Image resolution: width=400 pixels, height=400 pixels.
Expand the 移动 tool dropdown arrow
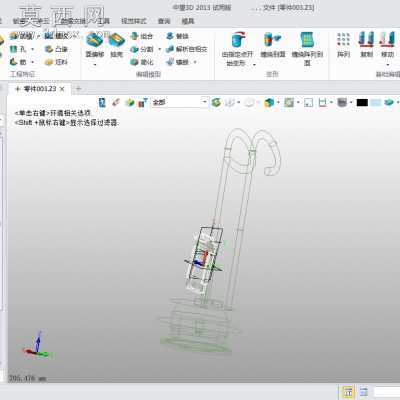pyautogui.click(x=387, y=65)
